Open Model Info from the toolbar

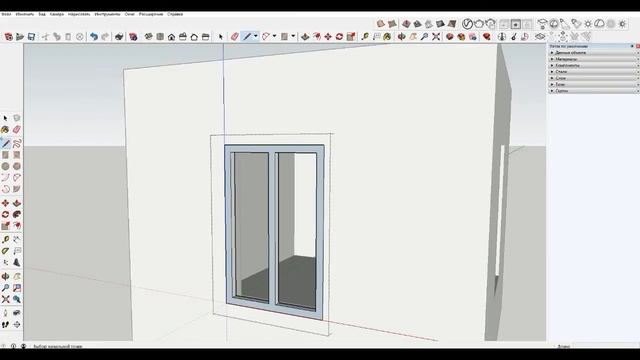point(133,37)
